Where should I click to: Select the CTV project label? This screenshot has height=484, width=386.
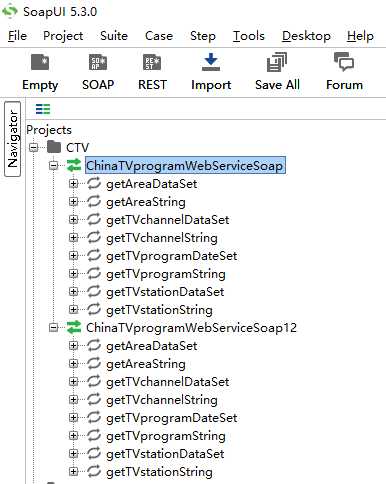(78, 147)
